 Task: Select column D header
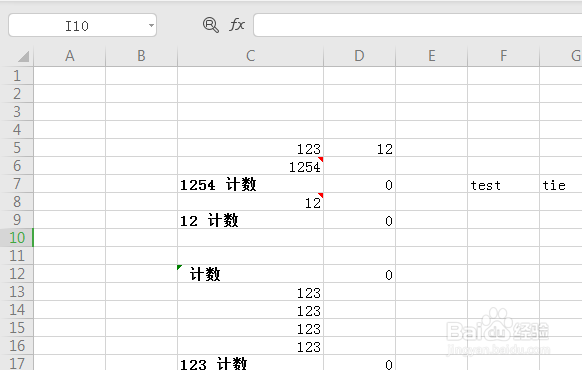tap(359, 56)
